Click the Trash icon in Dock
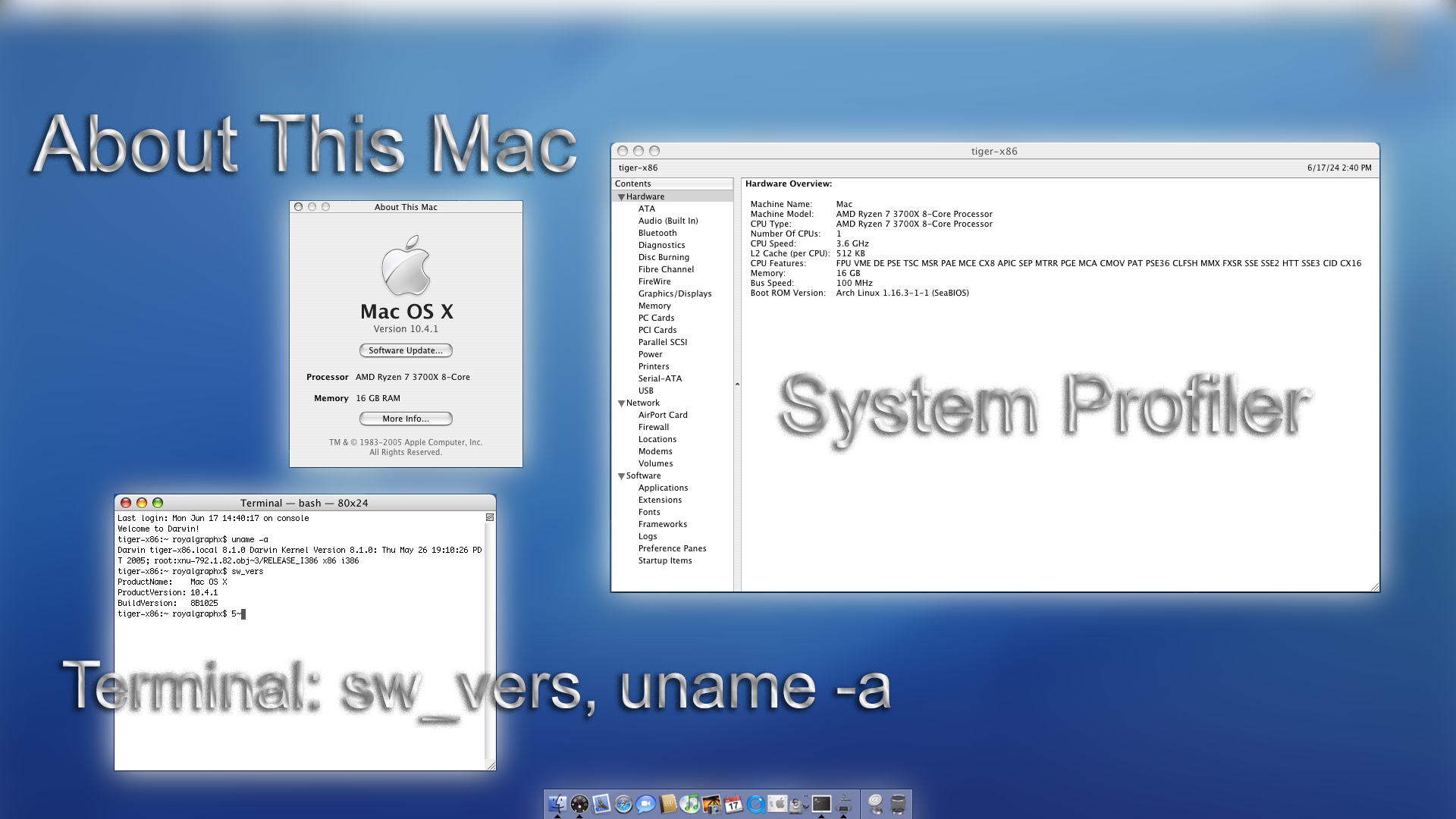This screenshot has width=1456, height=819. (x=897, y=804)
